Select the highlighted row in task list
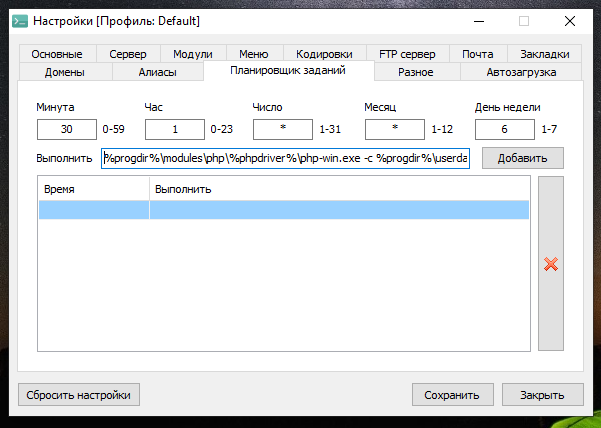The height and width of the screenshot is (428, 601). (x=284, y=209)
